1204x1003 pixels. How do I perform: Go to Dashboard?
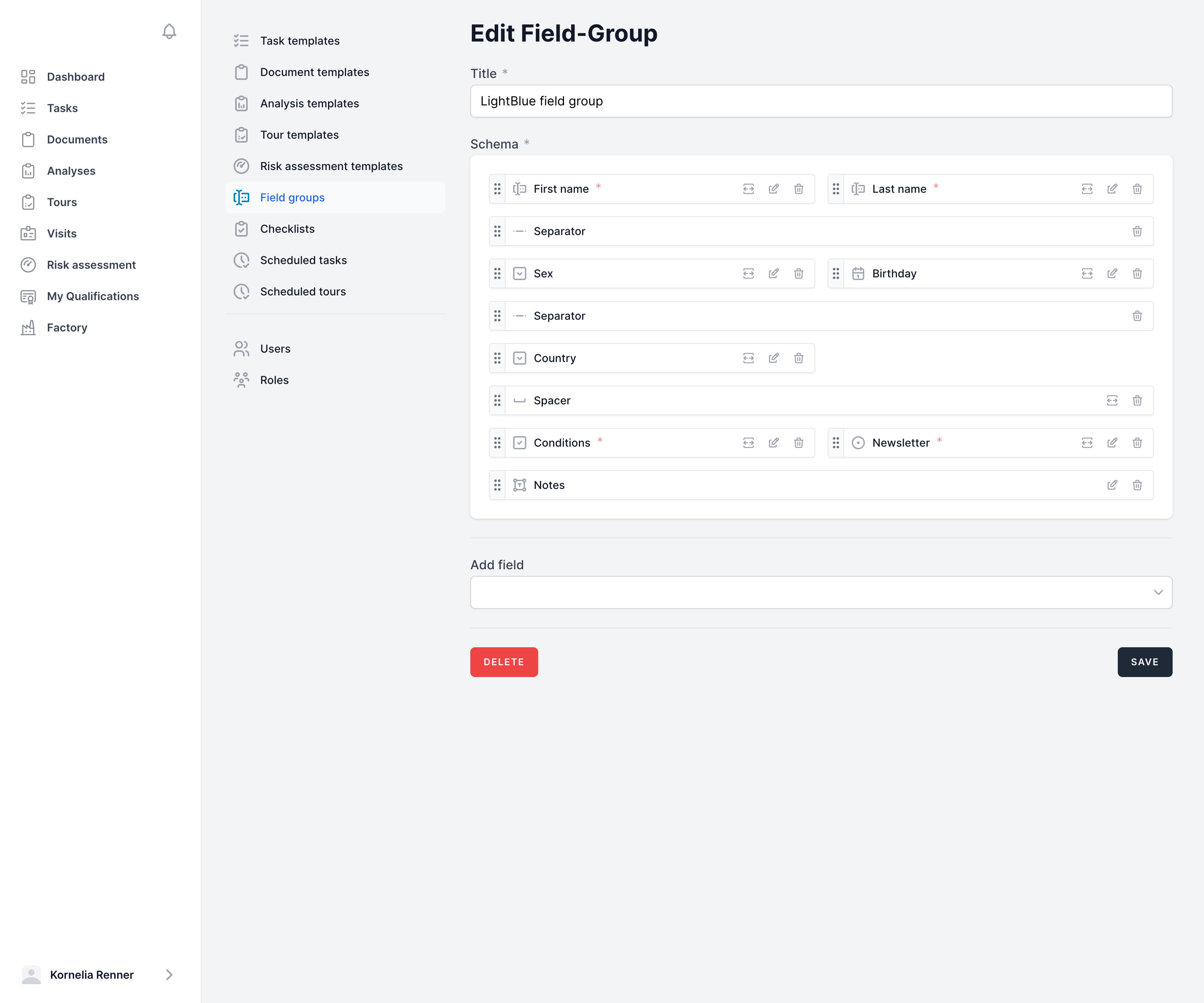[76, 77]
